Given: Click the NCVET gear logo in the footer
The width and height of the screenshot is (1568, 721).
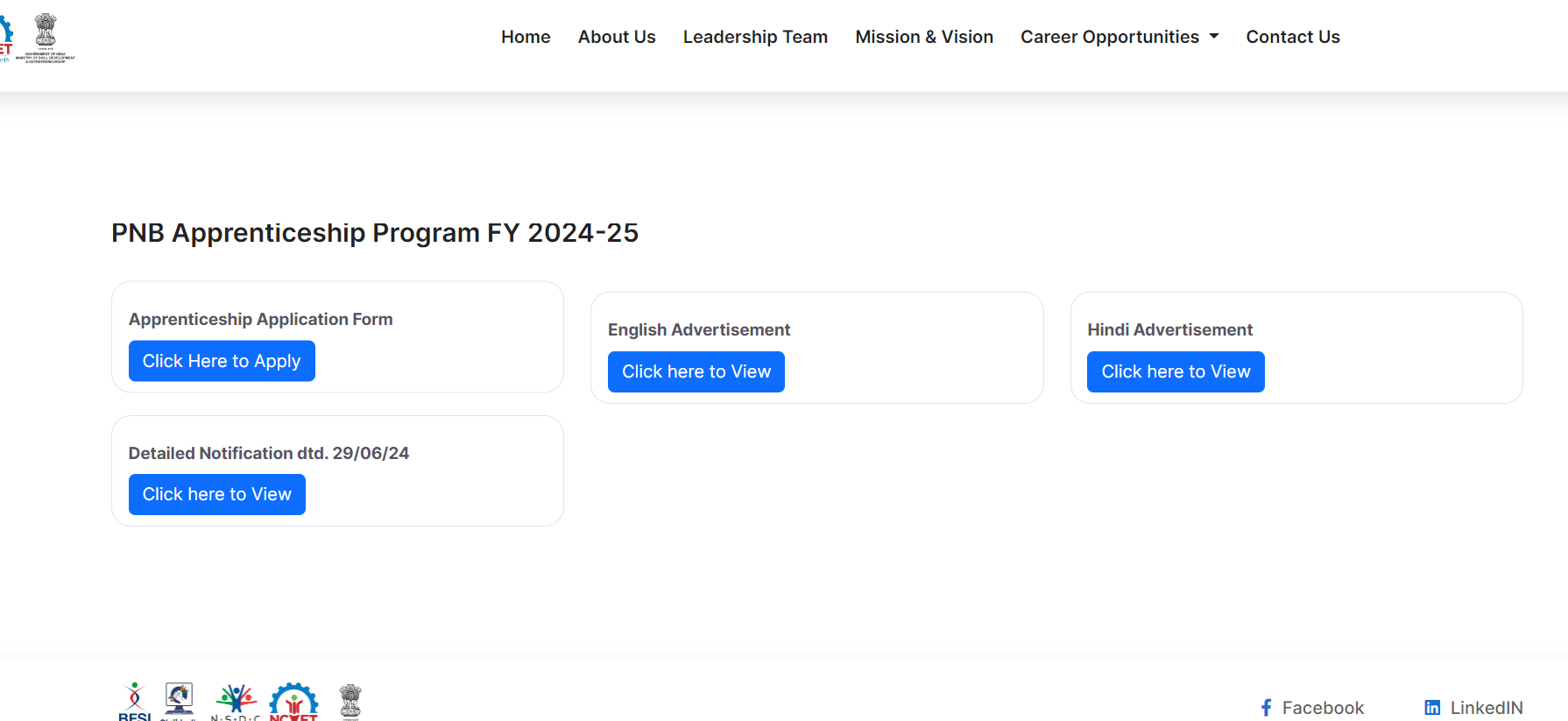Looking at the screenshot, I should click(293, 703).
